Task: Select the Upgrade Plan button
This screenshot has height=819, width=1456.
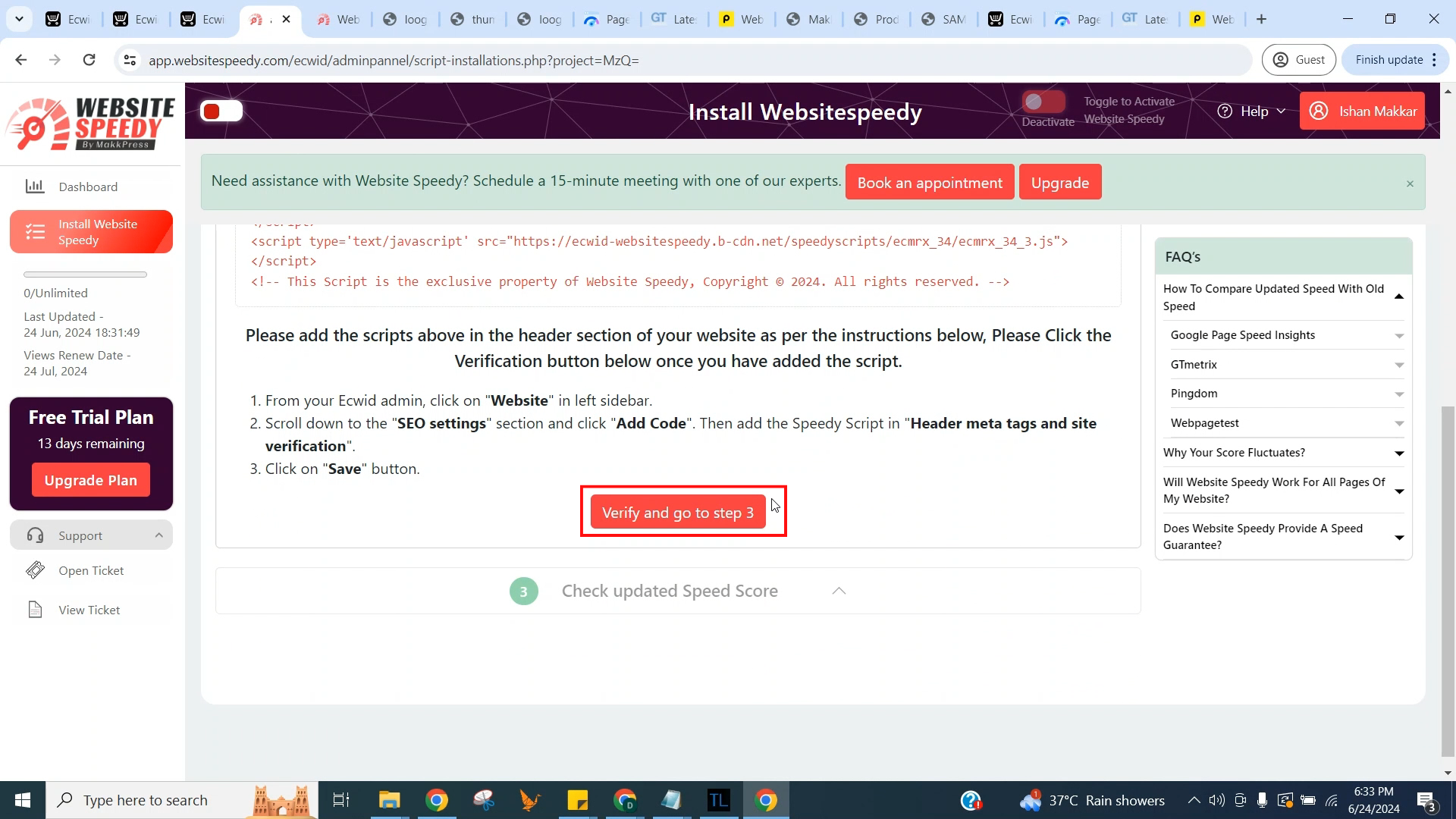Action: (x=91, y=480)
